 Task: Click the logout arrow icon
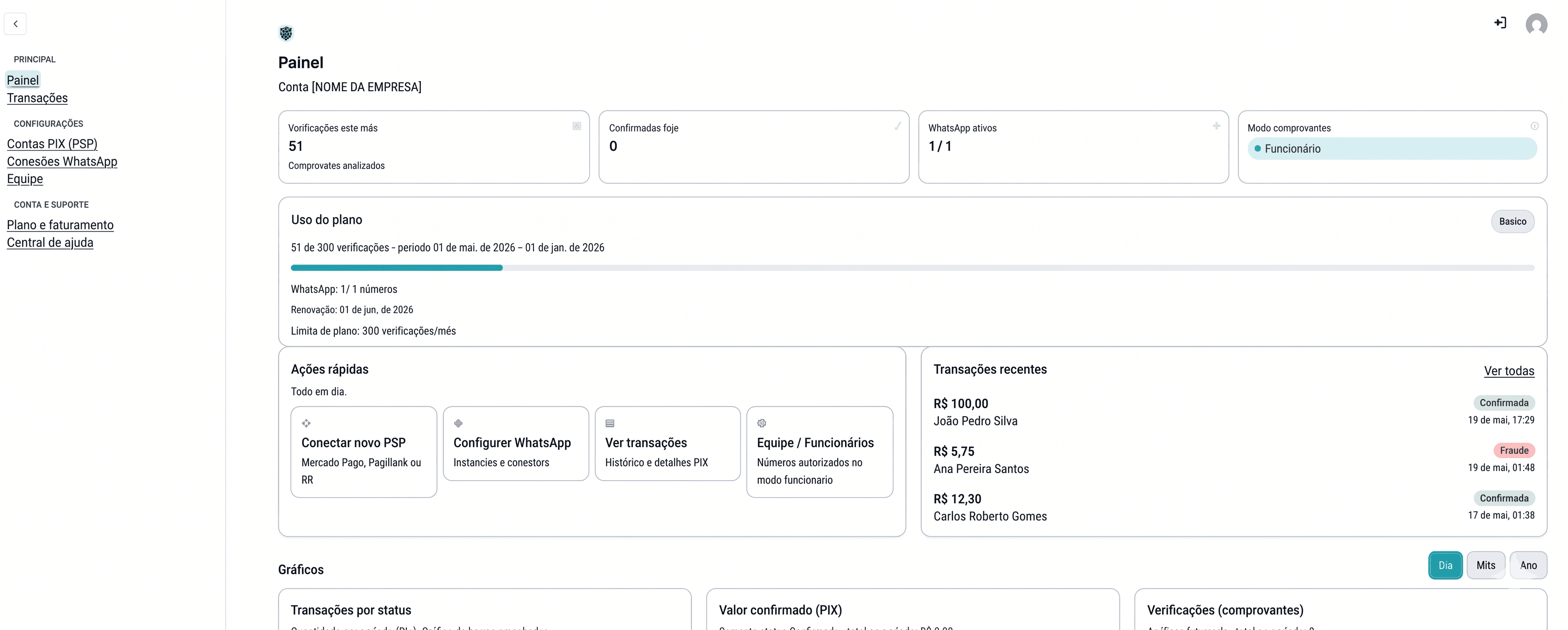pos(1500,23)
